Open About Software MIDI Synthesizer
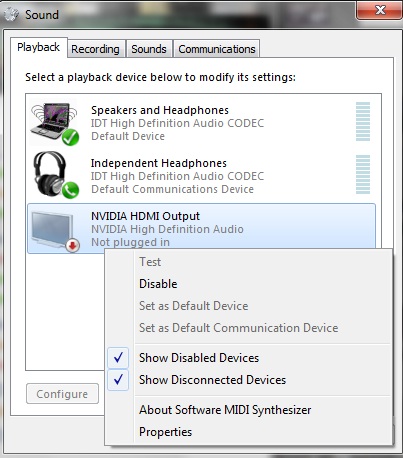 248,410
